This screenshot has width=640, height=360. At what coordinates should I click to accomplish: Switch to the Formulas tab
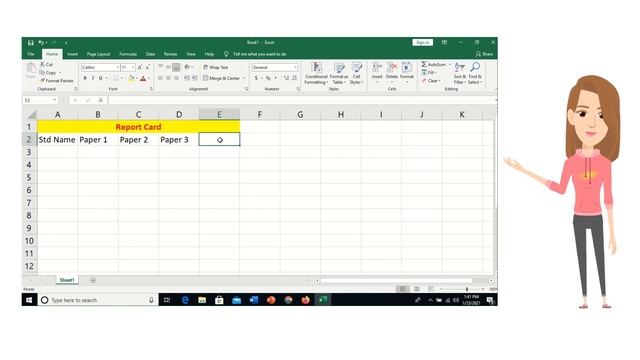pos(128,54)
